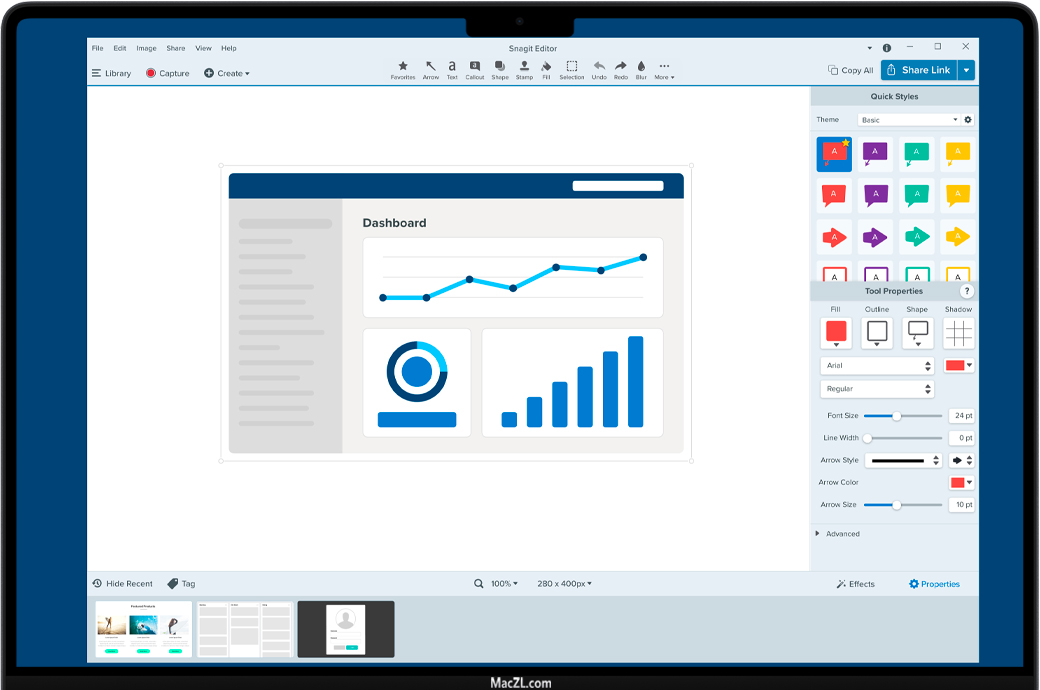Image resolution: width=1040 pixels, height=690 pixels.
Task: Click Copy All
Action: click(x=850, y=70)
